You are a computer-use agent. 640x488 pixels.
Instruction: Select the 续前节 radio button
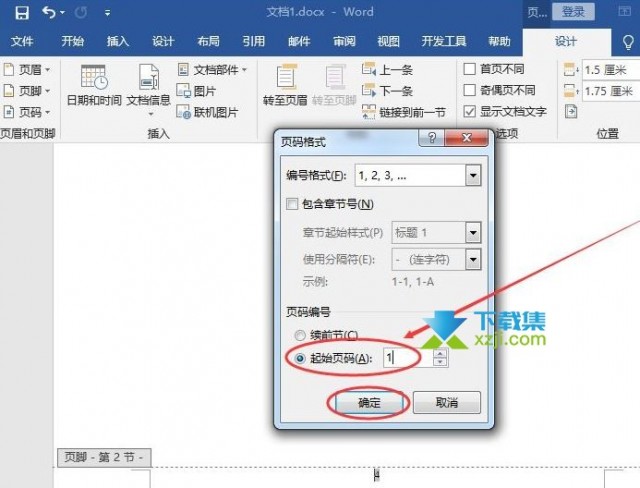coord(300,335)
